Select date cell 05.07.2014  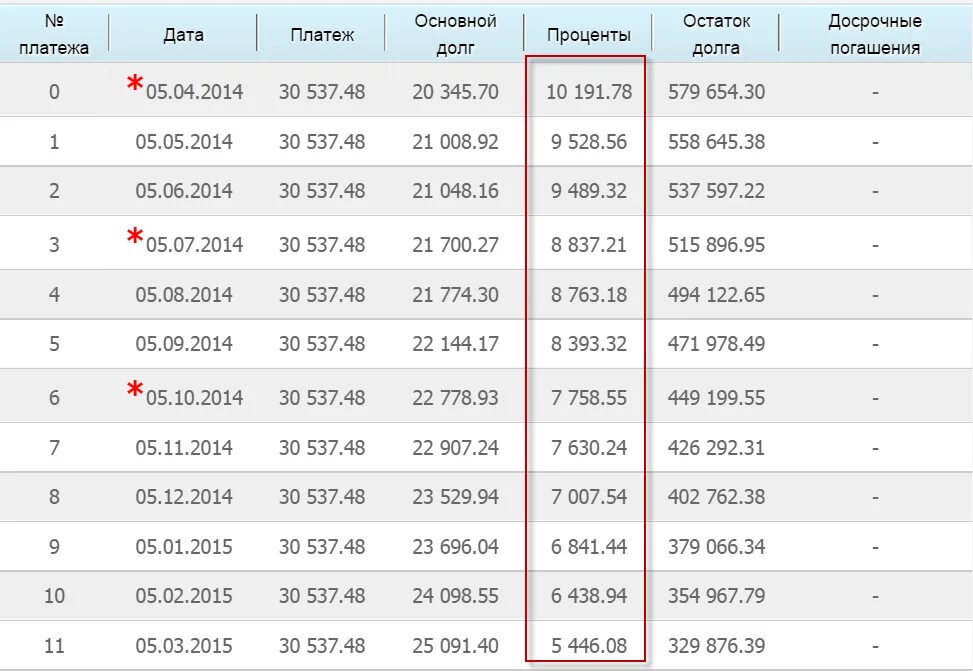click(194, 245)
